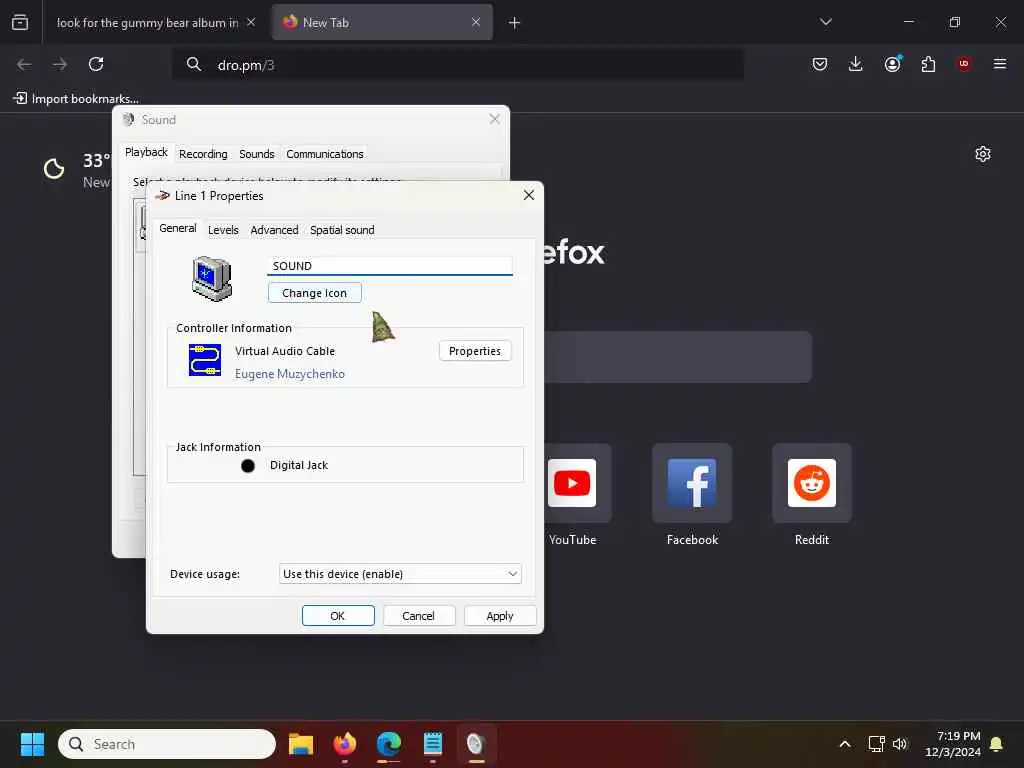The height and width of the screenshot is (768, 1024).
Task: Click the taskbar Search box
Action: click(167, 744)
